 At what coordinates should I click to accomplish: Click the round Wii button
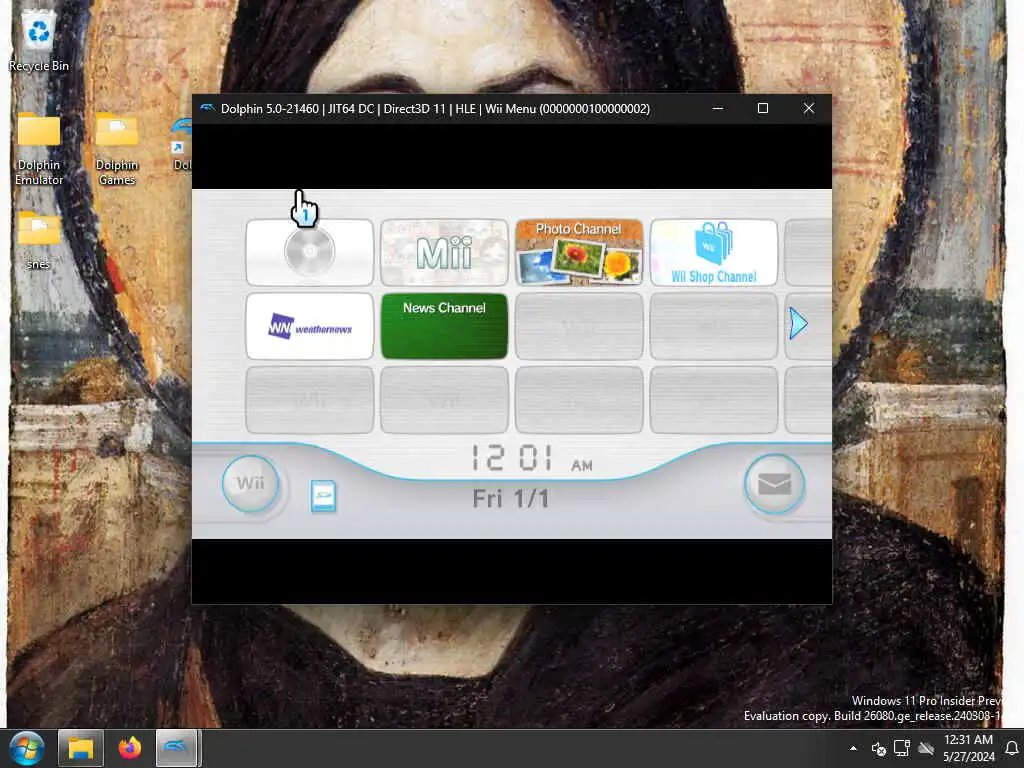(251, 484)
